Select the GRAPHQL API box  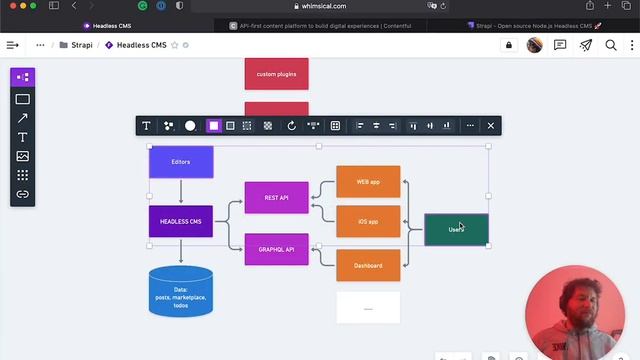(x=277, y=249)
